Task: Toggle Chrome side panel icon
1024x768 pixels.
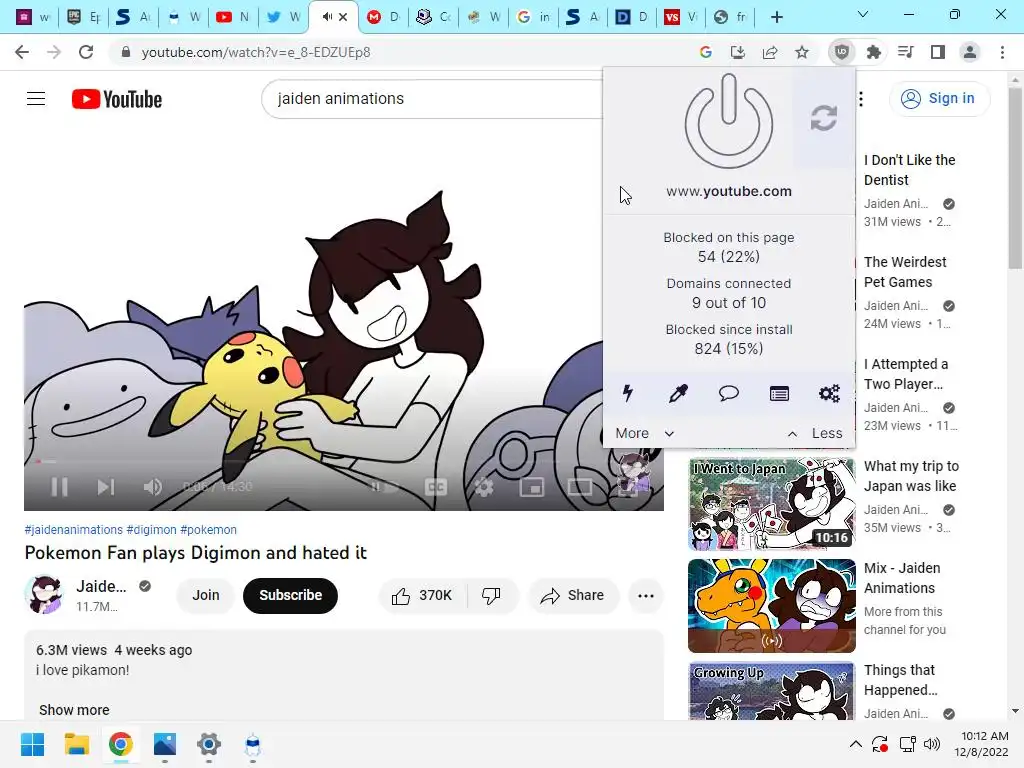Action: [938, 52]
